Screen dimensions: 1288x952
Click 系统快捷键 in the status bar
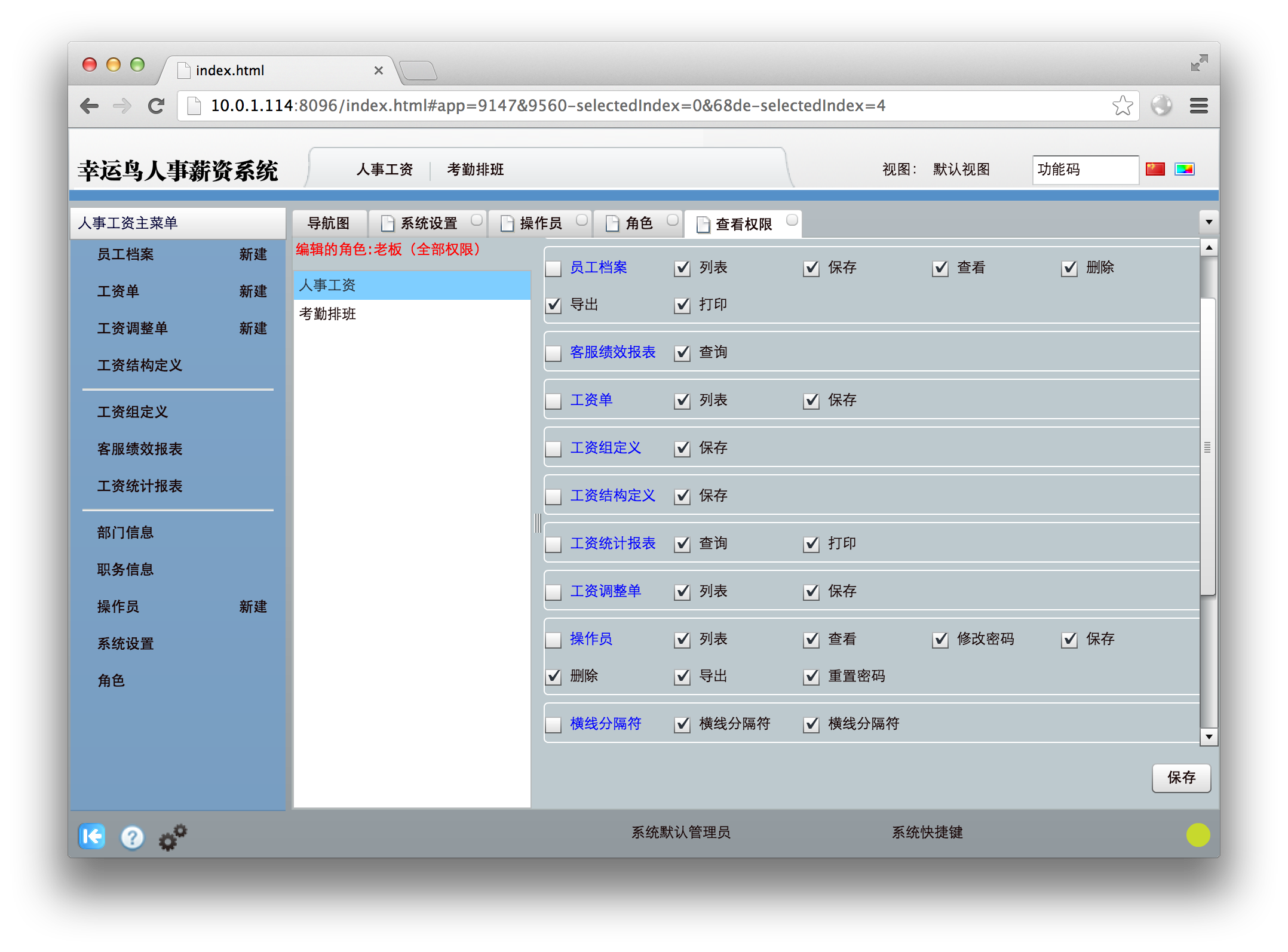click(927, 833)
